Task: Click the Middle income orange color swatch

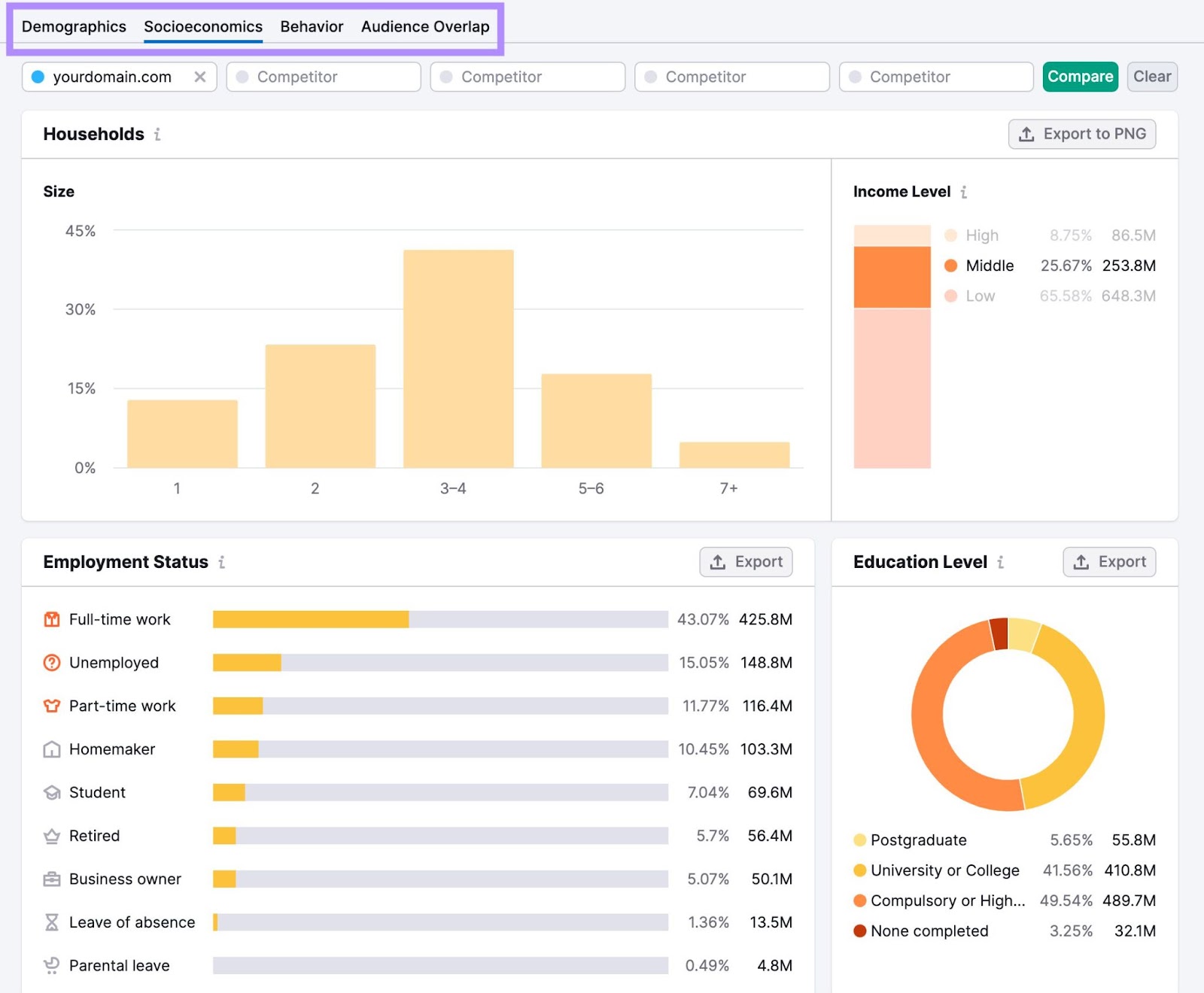Action: (951, 265)
